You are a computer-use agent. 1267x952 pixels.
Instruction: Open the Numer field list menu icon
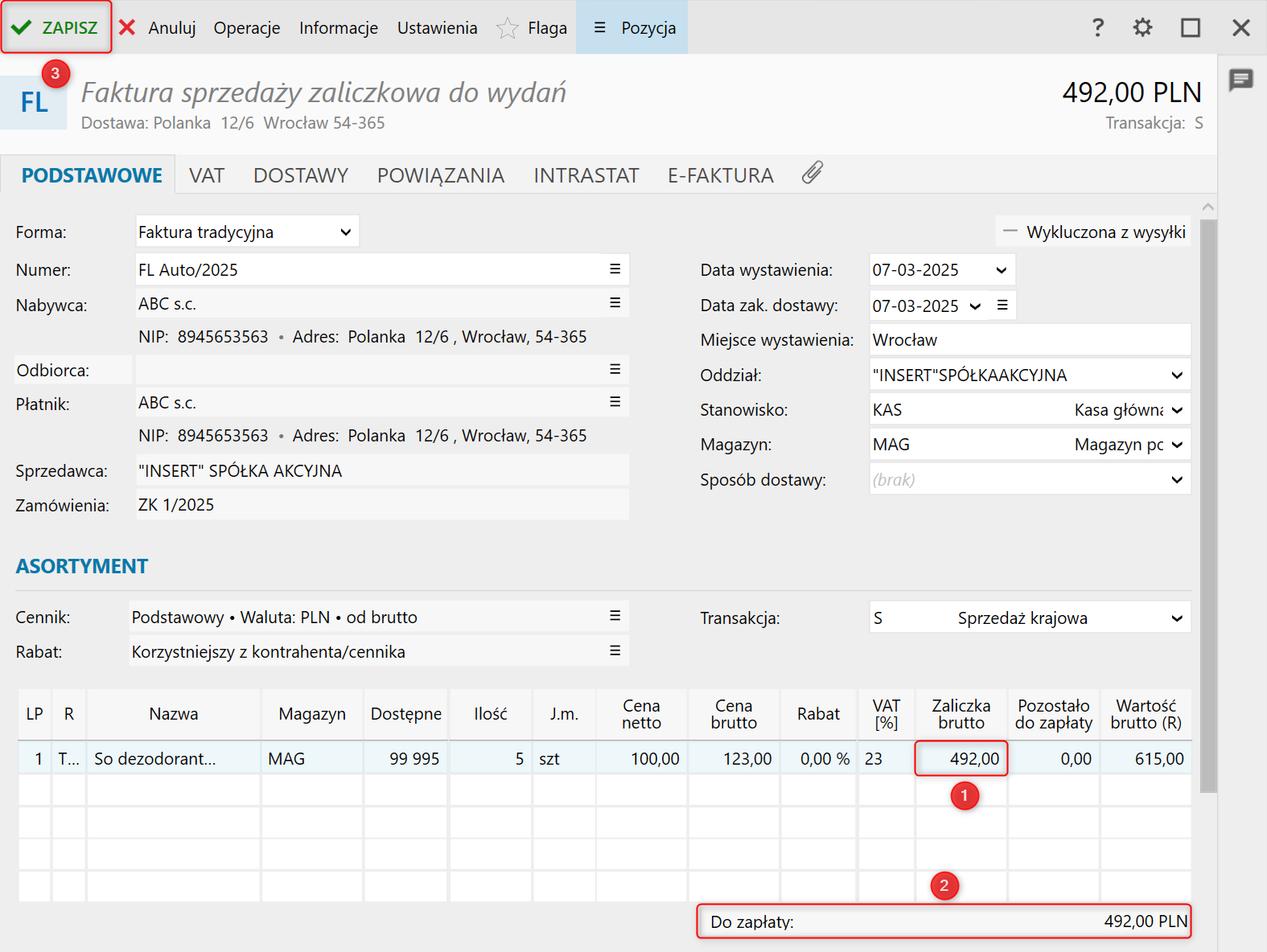pos(615,269)
